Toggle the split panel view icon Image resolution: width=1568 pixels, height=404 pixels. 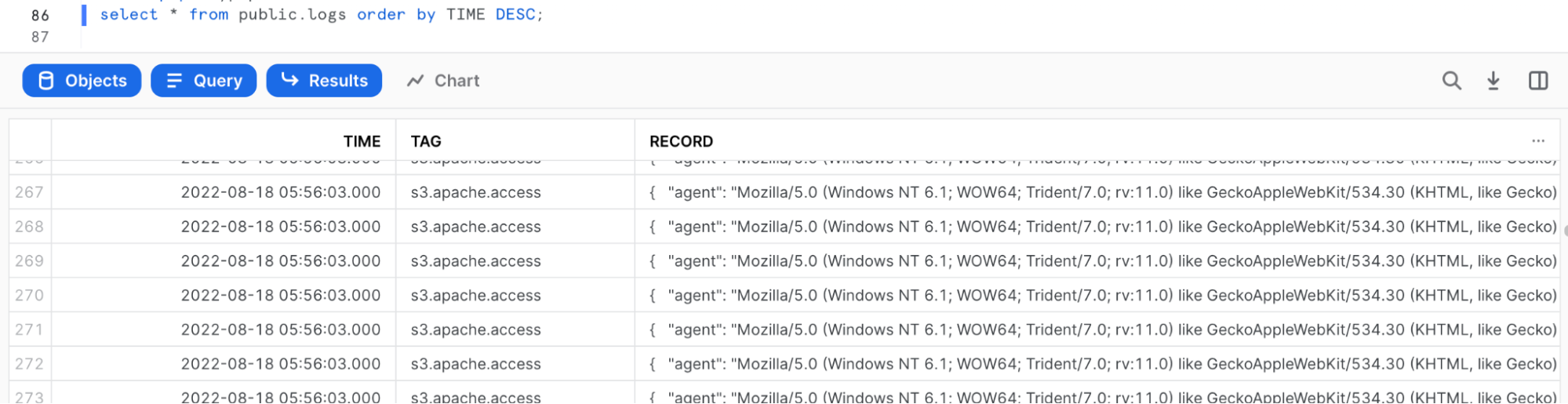click(x=1538, y=81)
